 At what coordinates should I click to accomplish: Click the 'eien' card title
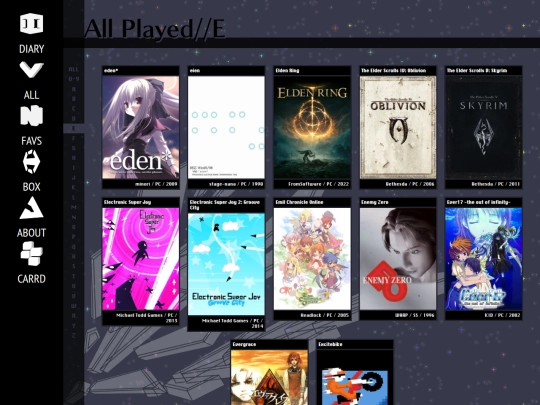pos(195,71)
